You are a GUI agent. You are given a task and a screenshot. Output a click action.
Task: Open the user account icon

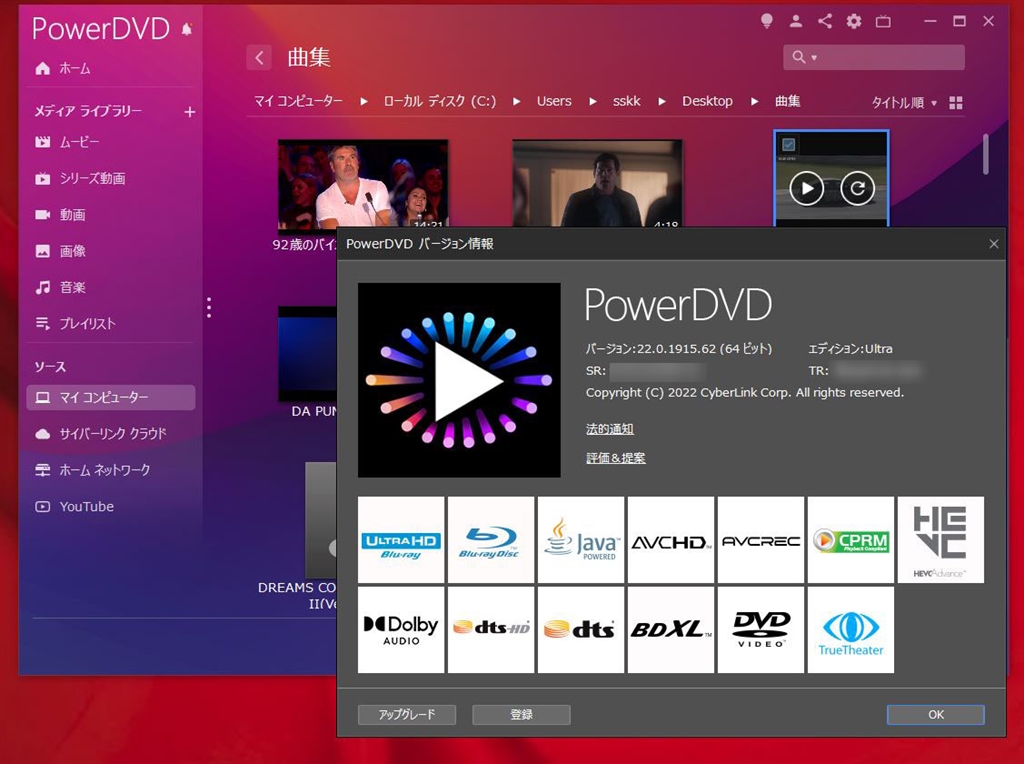click(x=795, y=21)
